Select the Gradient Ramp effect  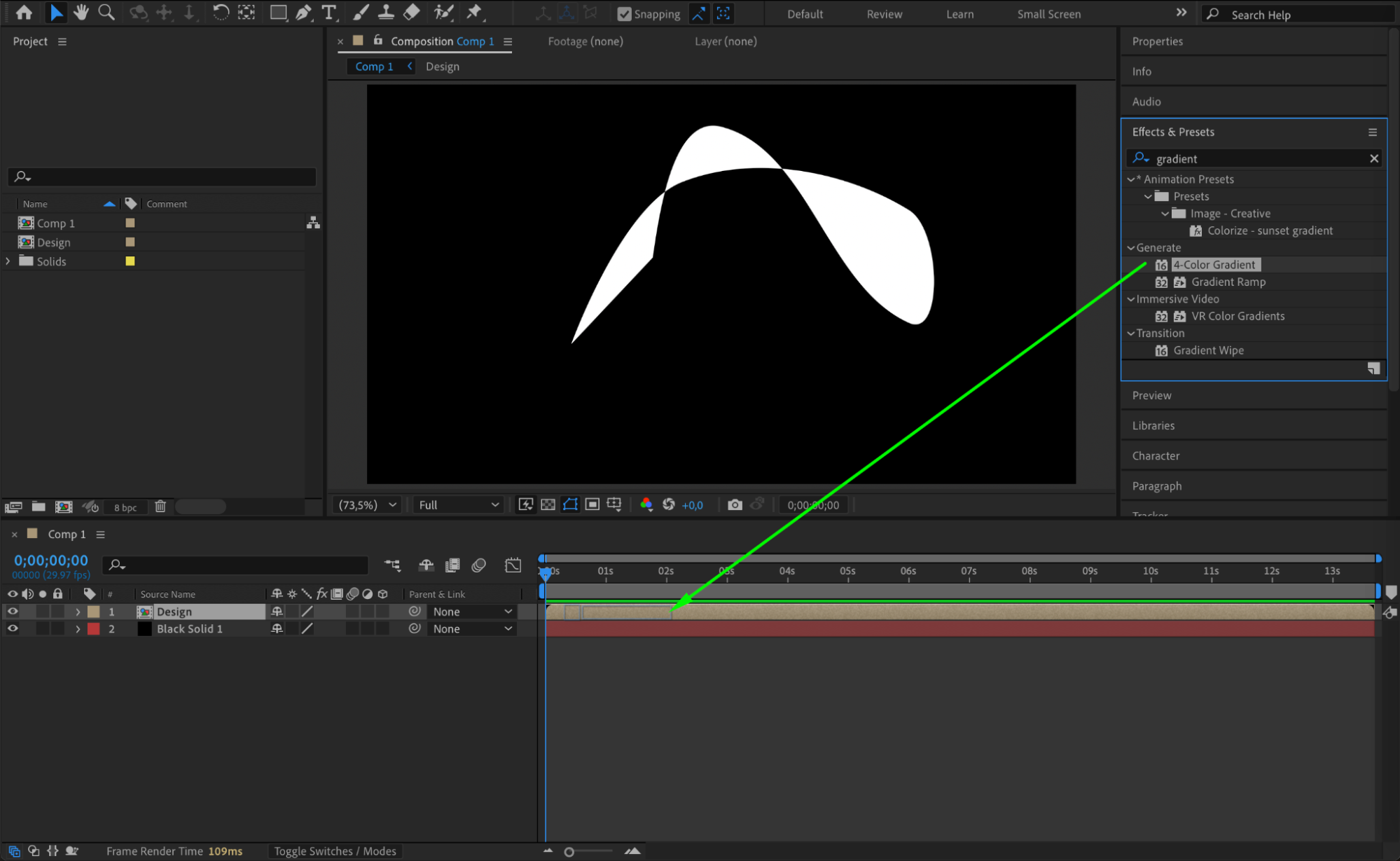point(1228,282)
